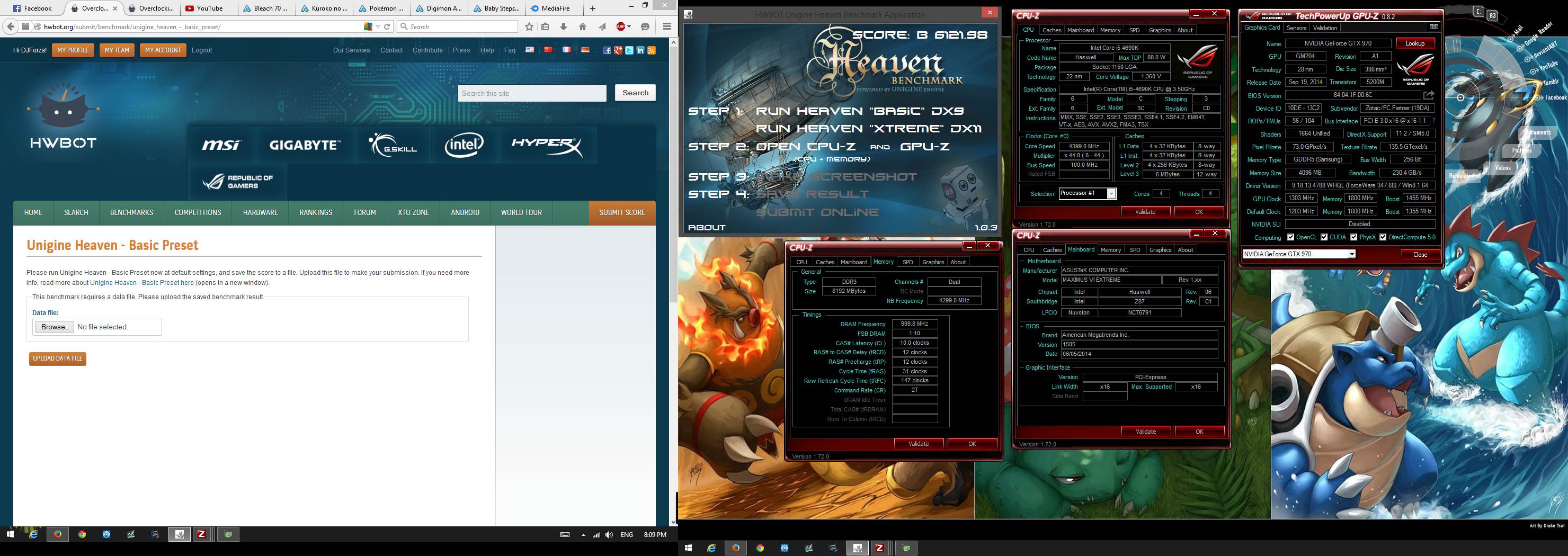Click the MY PROFILE button
The image size is (1568, 556).
click(x=73, y=50)
